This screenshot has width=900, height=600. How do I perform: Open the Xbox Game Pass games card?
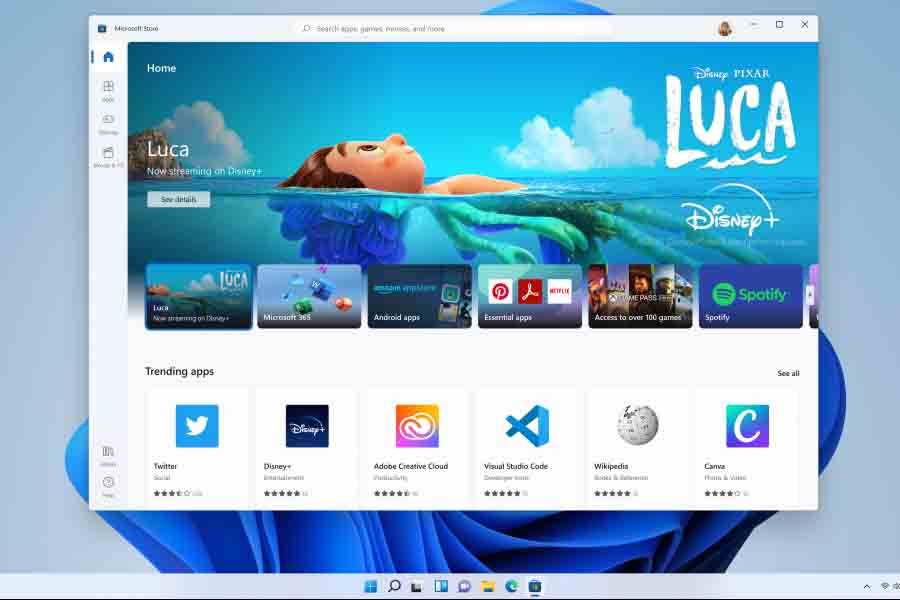(x=639, y=295)
